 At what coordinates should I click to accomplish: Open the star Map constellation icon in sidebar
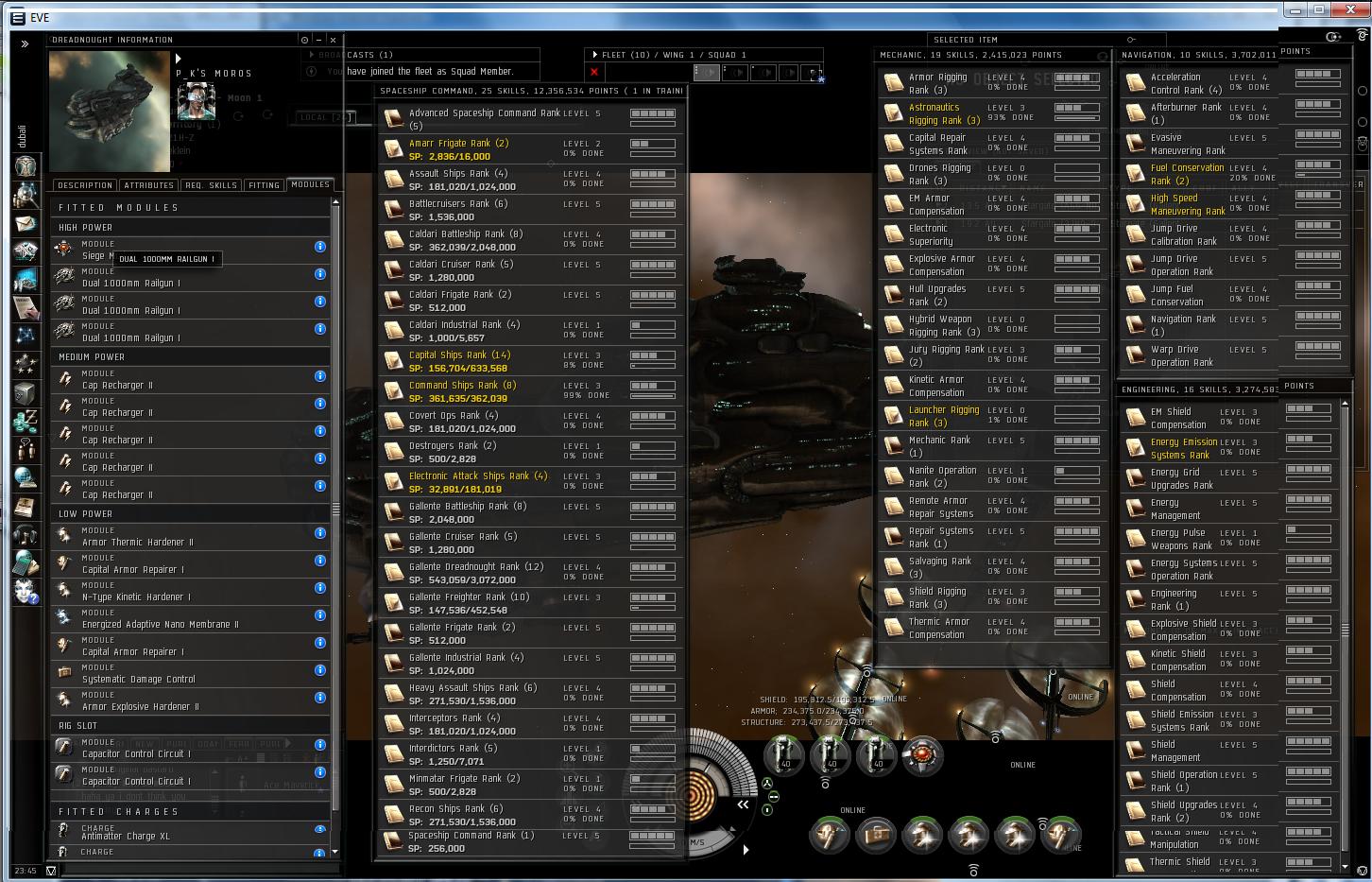pyautogui.click(x=26, y=336)
